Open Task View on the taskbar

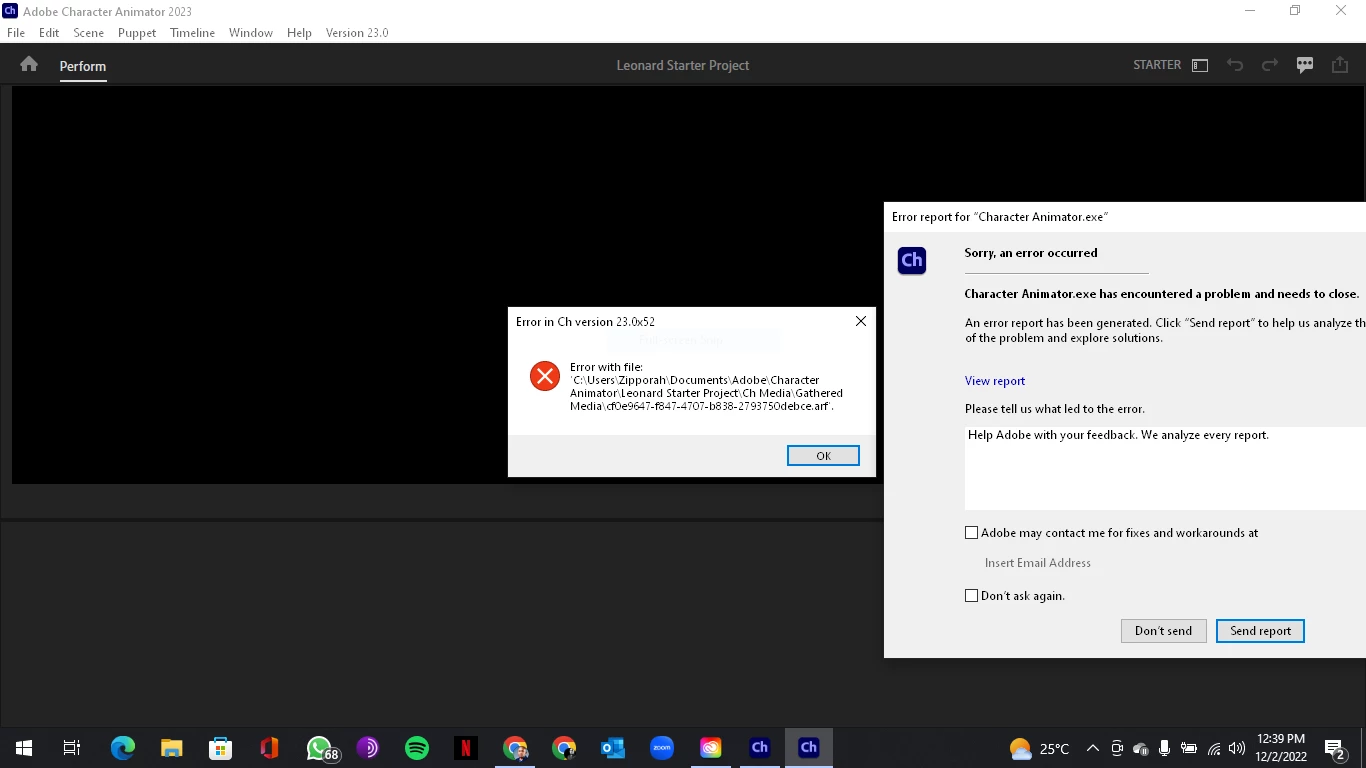point(72,748)
